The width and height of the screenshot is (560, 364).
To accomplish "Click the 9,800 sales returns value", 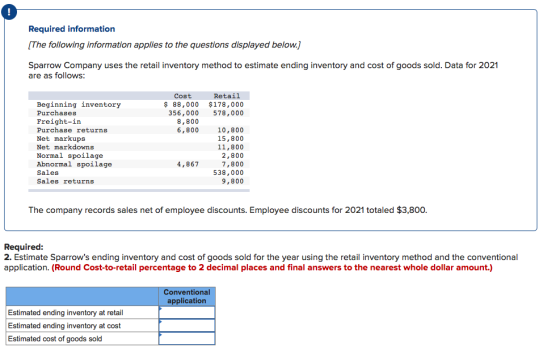I will point(232,181).
